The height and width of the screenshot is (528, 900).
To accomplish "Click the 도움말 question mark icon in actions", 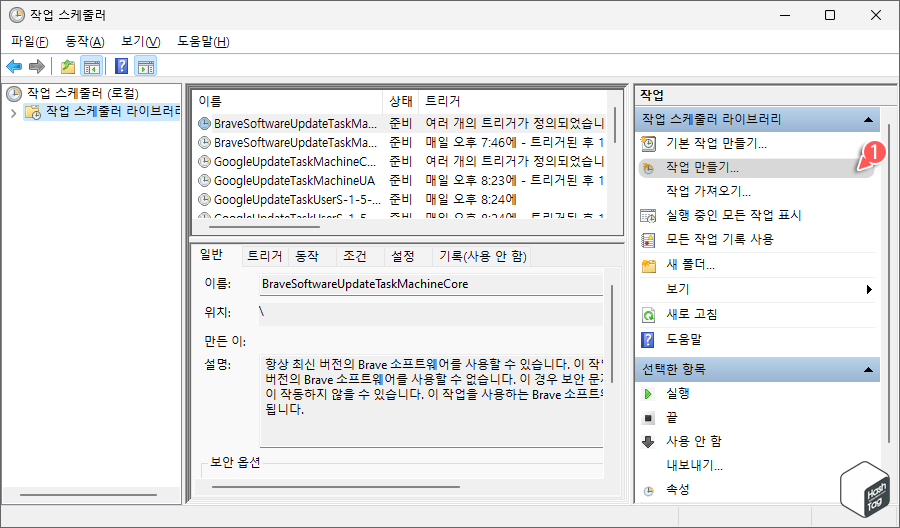I will point(648,340).
